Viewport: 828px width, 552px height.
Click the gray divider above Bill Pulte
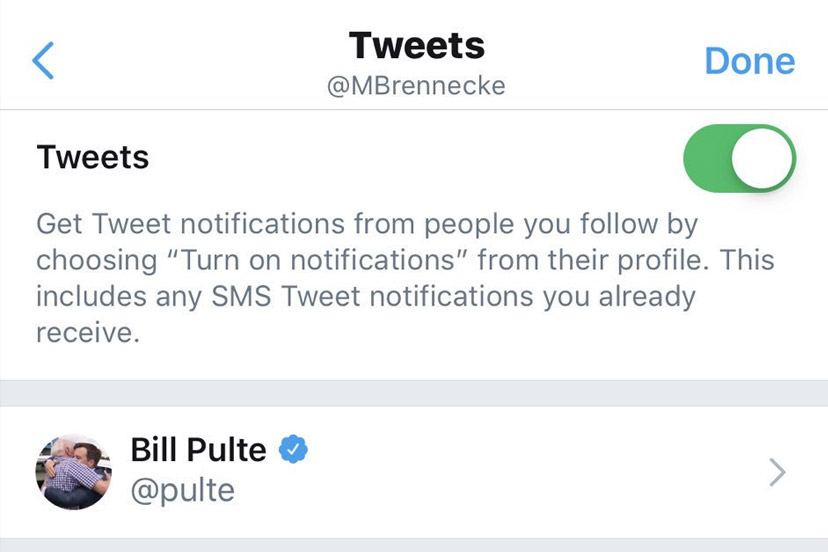coord(414,393)
